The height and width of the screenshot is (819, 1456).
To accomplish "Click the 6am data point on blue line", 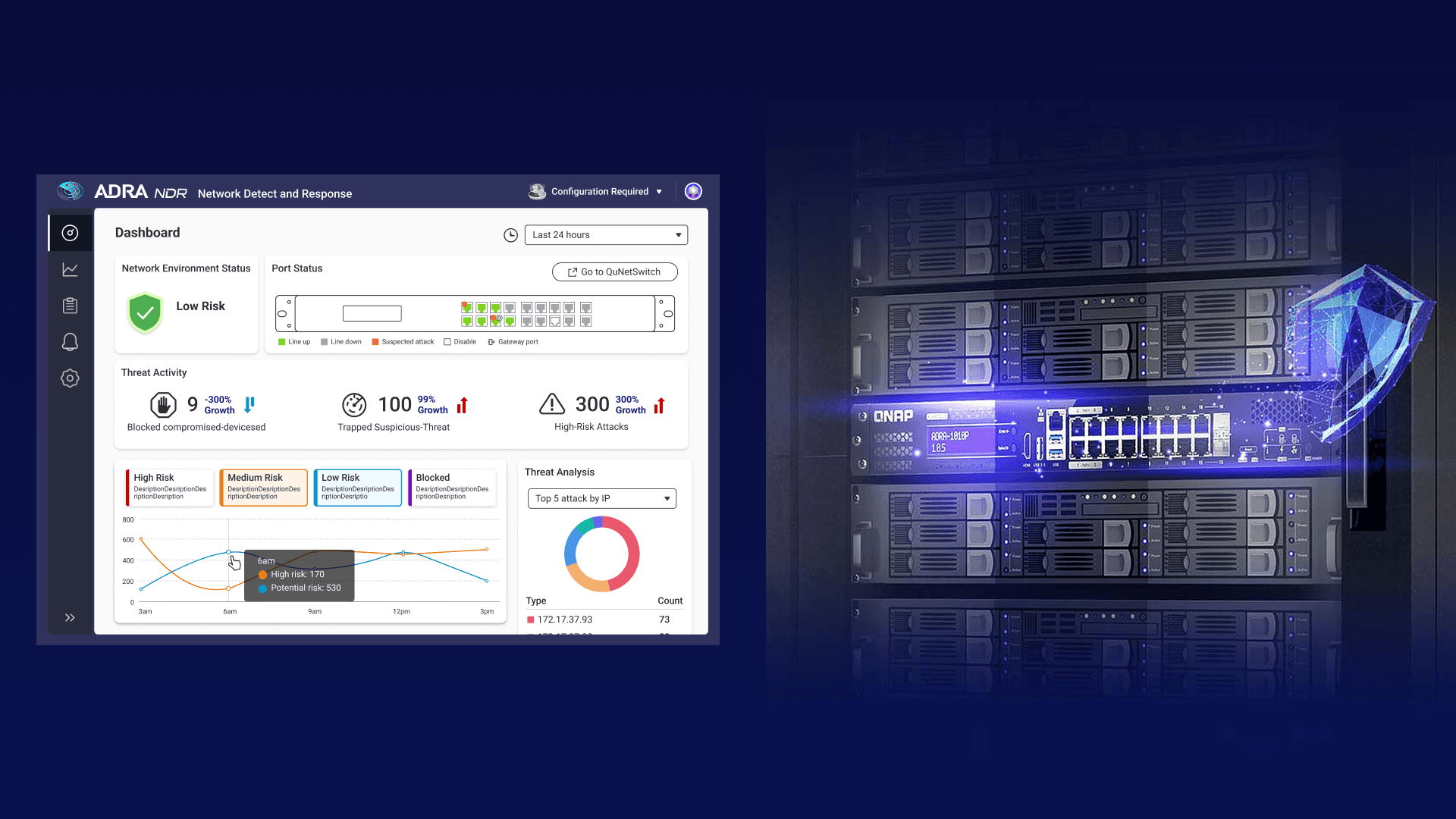I will pos(228,552).
